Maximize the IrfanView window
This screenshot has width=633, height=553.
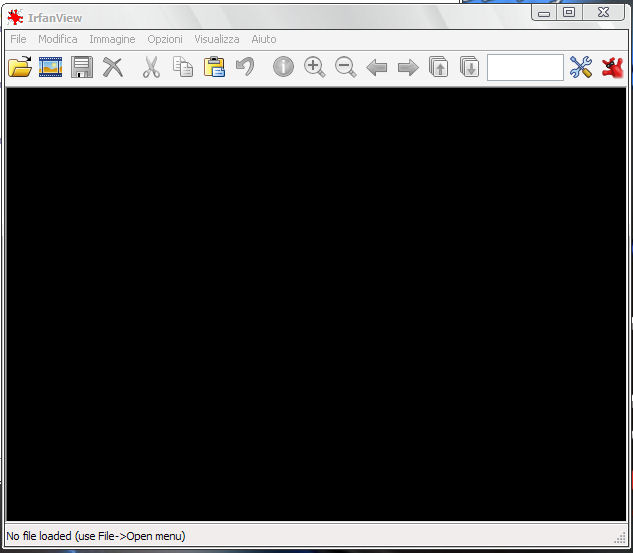(569, 13)
